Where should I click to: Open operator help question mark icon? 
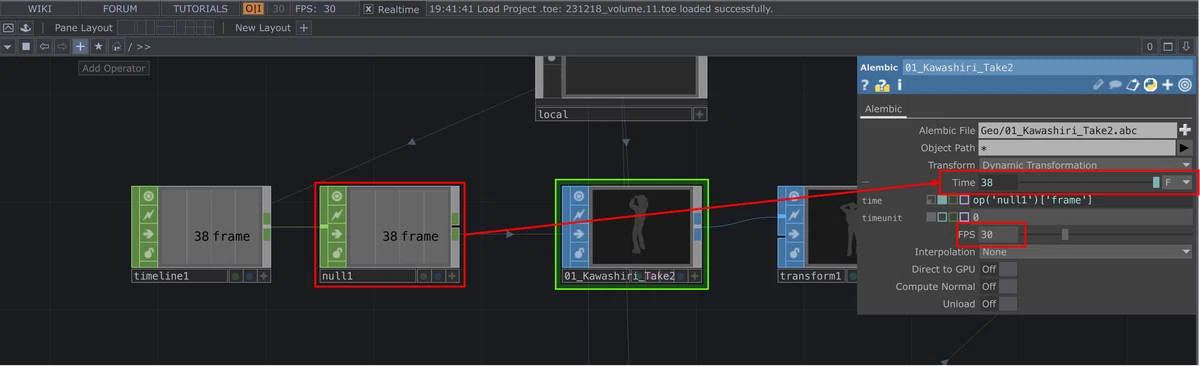[x=865, y=86]
